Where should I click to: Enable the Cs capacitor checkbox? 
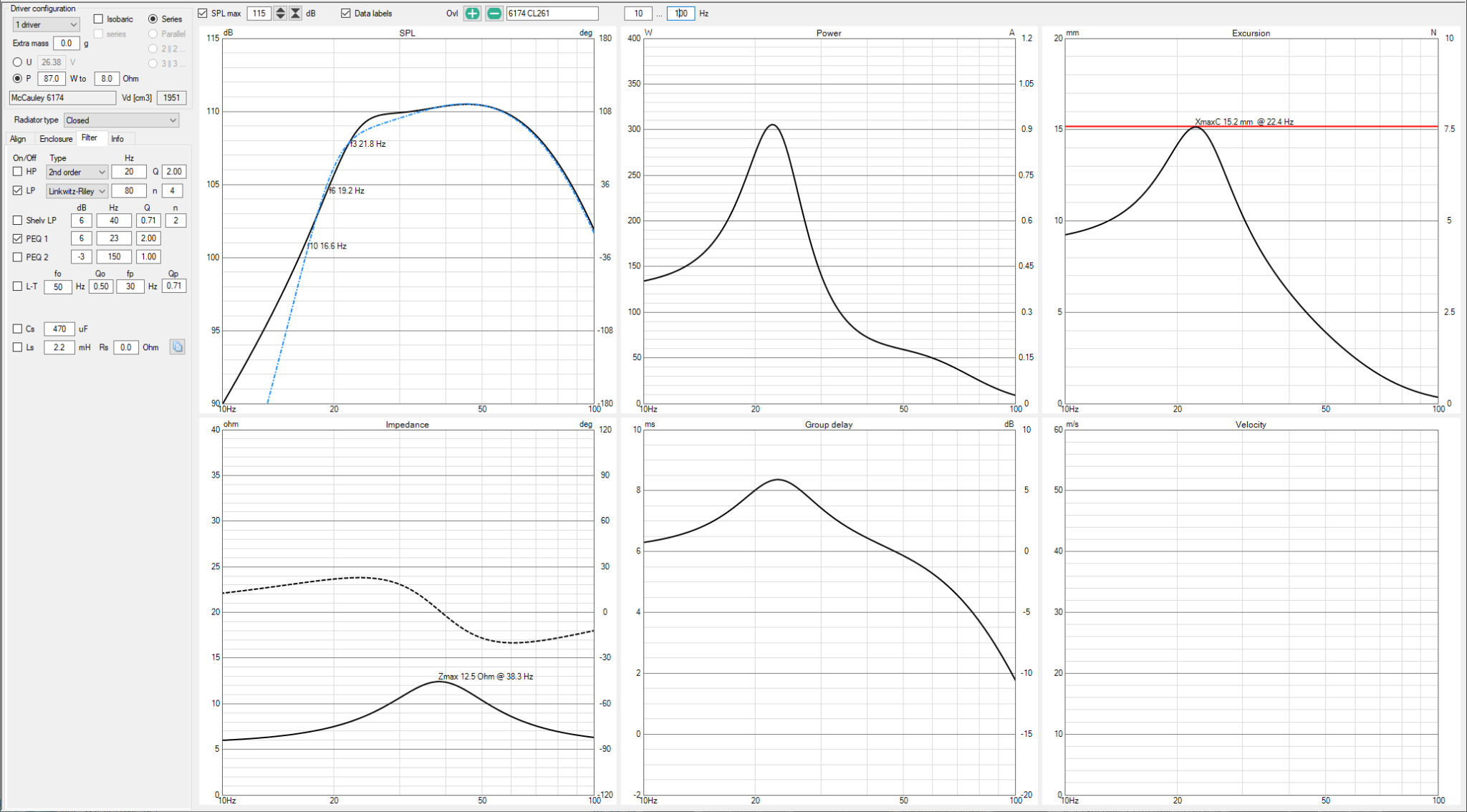pyautogui.click(x=17, y=329)
